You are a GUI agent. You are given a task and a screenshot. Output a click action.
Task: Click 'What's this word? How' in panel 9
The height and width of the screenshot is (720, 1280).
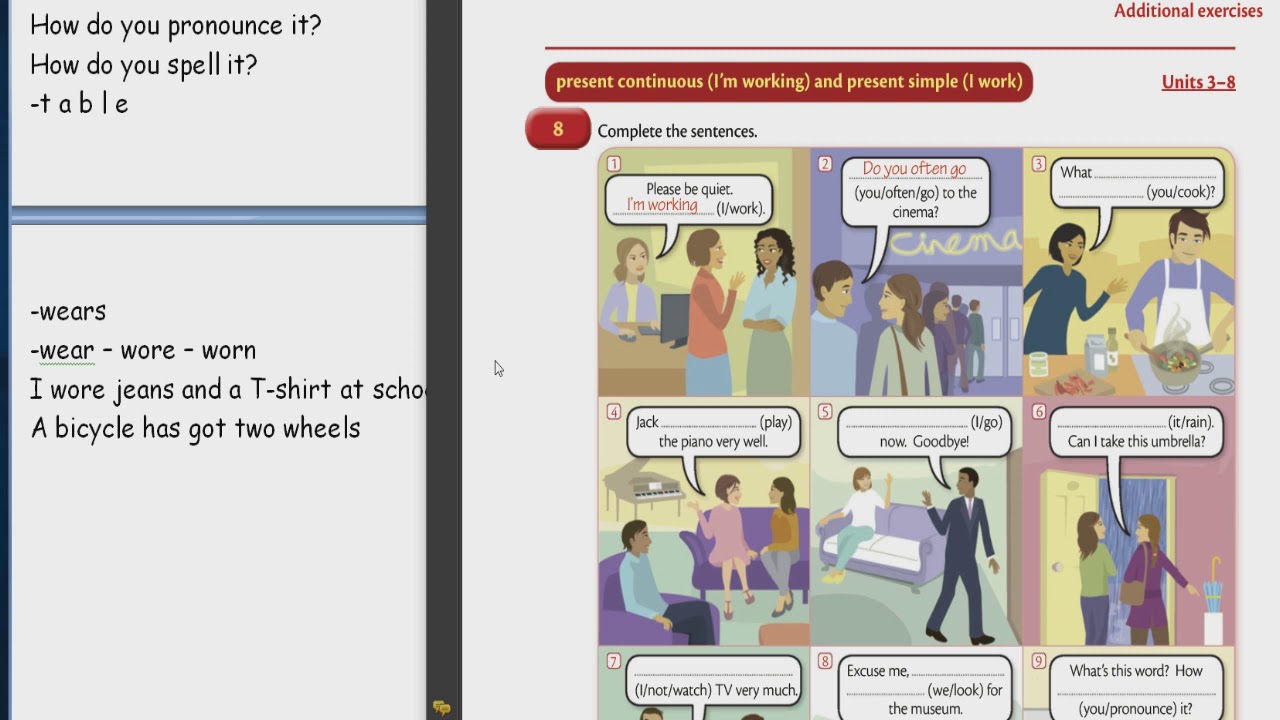click(x=1136, y=671)
